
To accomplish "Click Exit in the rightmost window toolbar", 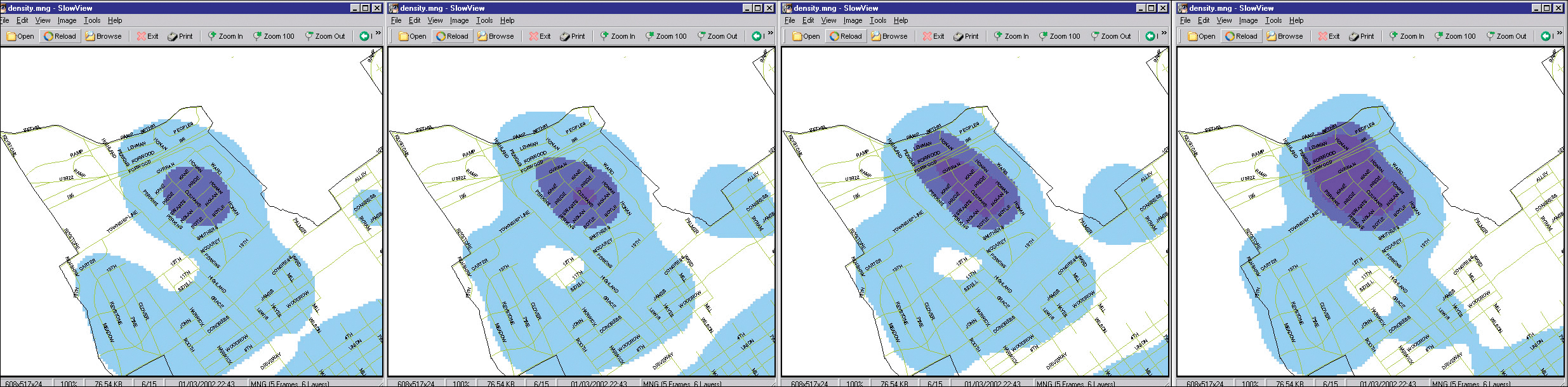I will [1329, 36].
